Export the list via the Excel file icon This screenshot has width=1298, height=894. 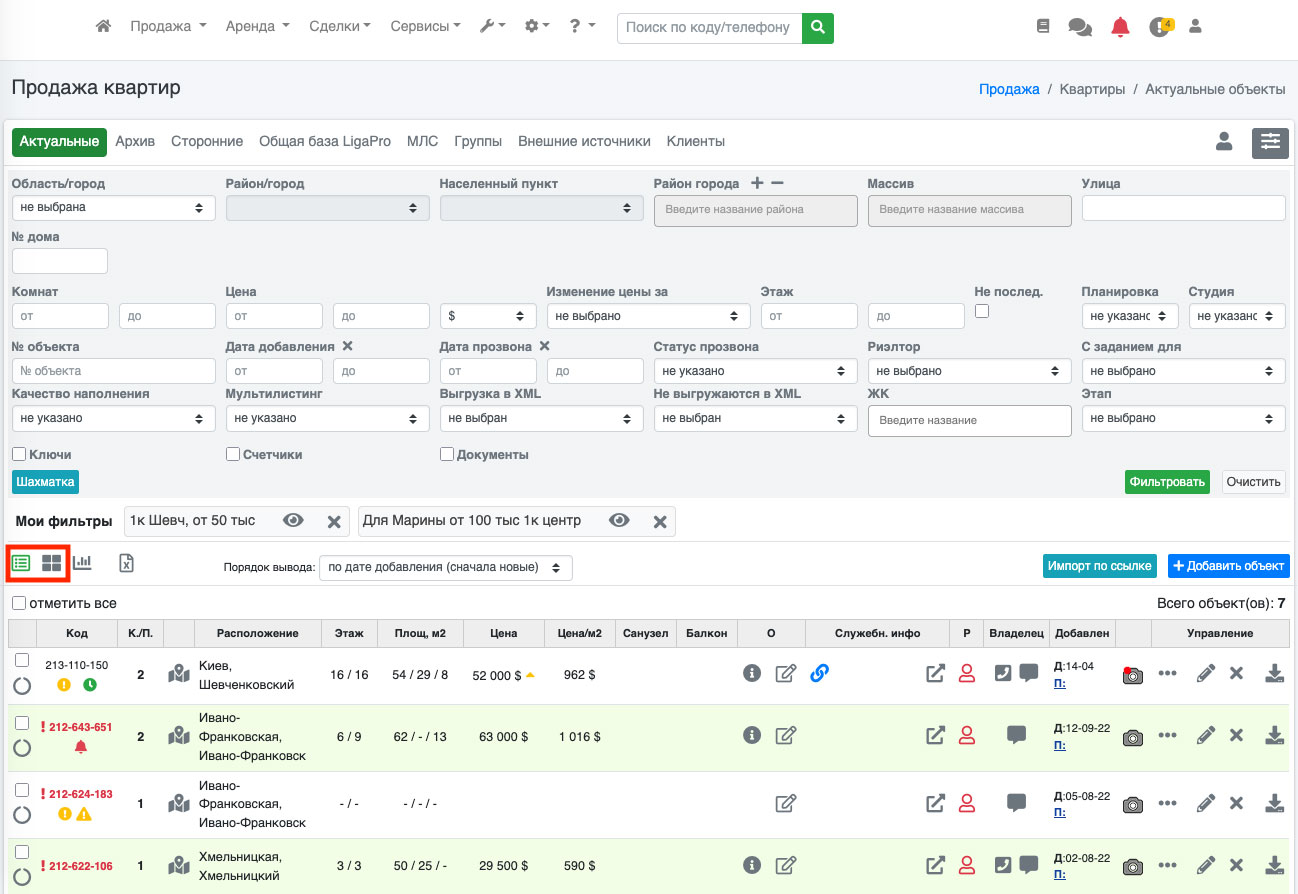127,563
